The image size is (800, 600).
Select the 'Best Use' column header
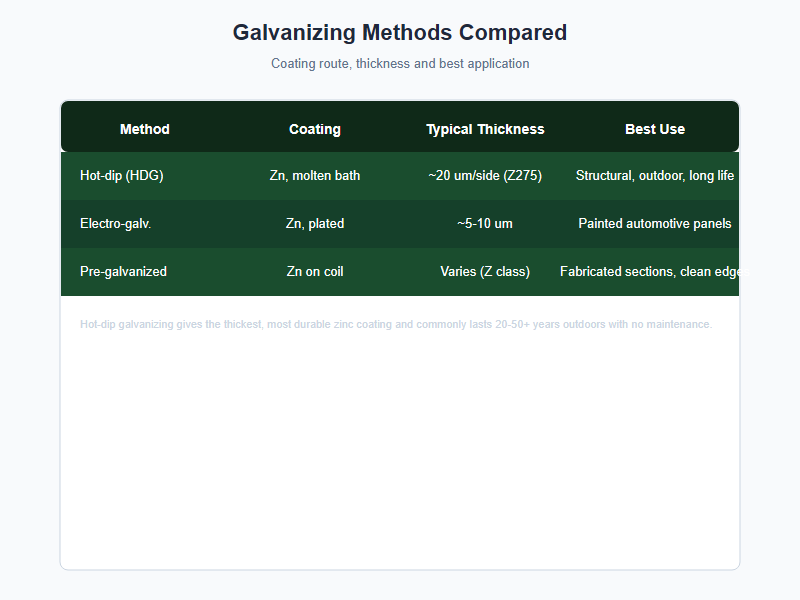[655, 129]
